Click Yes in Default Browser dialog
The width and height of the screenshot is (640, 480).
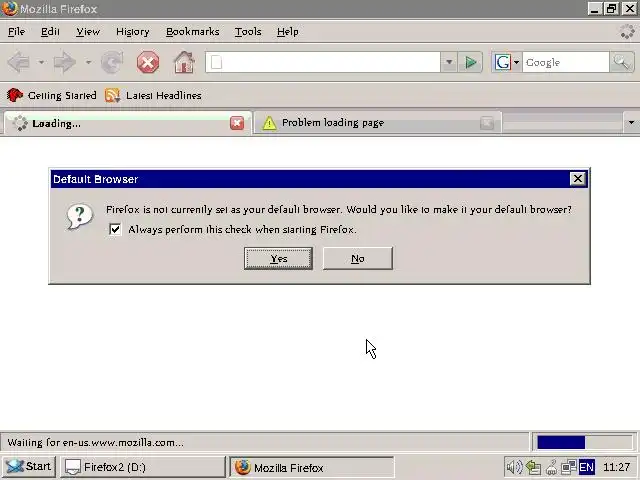click(x=278, y=258)
